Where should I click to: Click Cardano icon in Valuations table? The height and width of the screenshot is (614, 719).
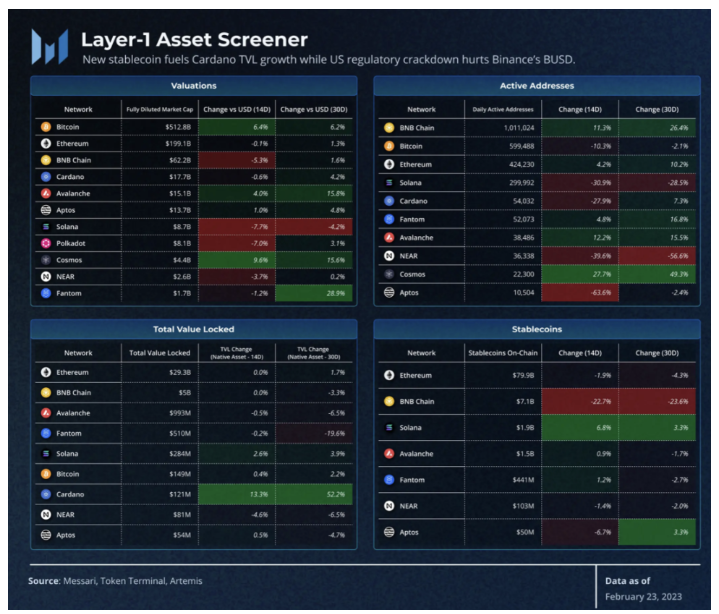coord(46,177)
